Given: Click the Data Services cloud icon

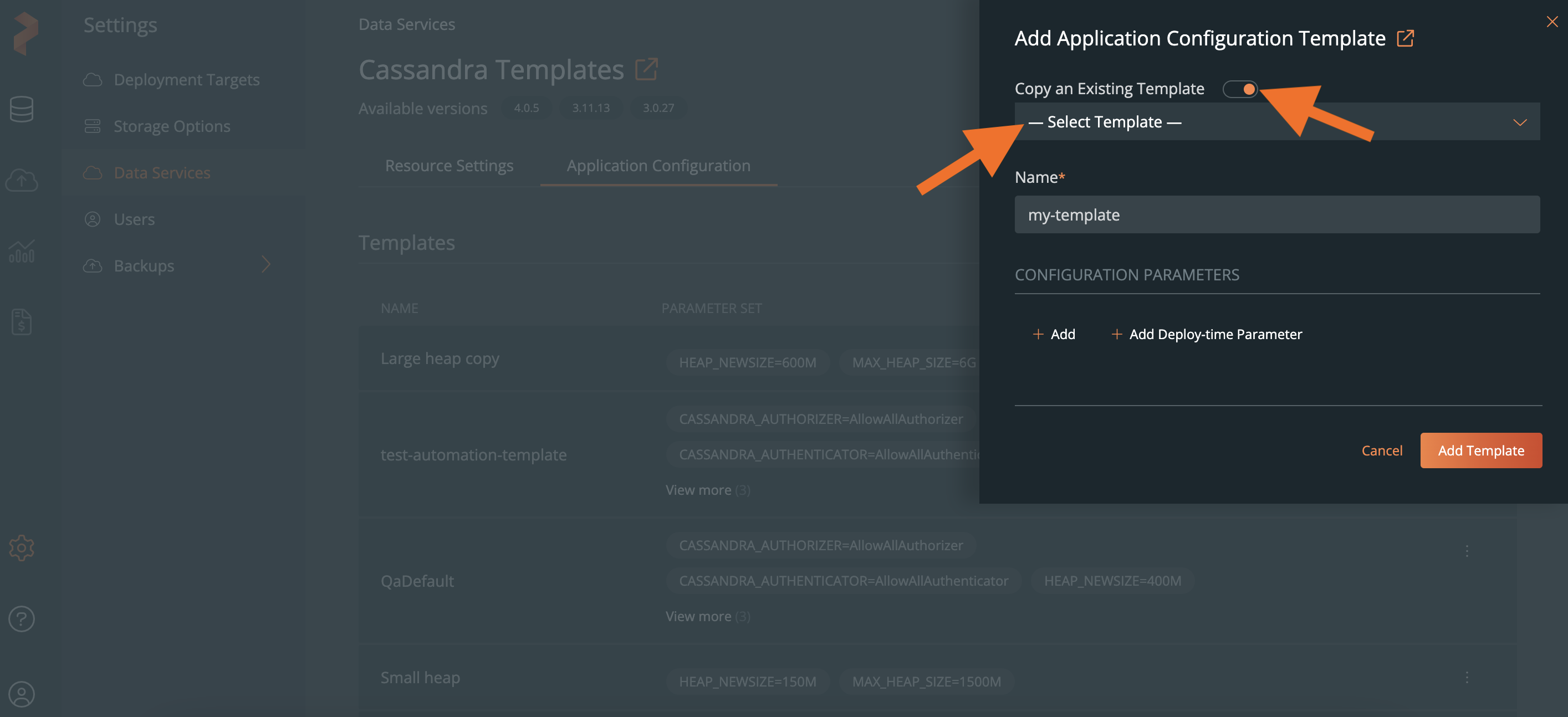Looking at the screenshot, I should [93, 173].
